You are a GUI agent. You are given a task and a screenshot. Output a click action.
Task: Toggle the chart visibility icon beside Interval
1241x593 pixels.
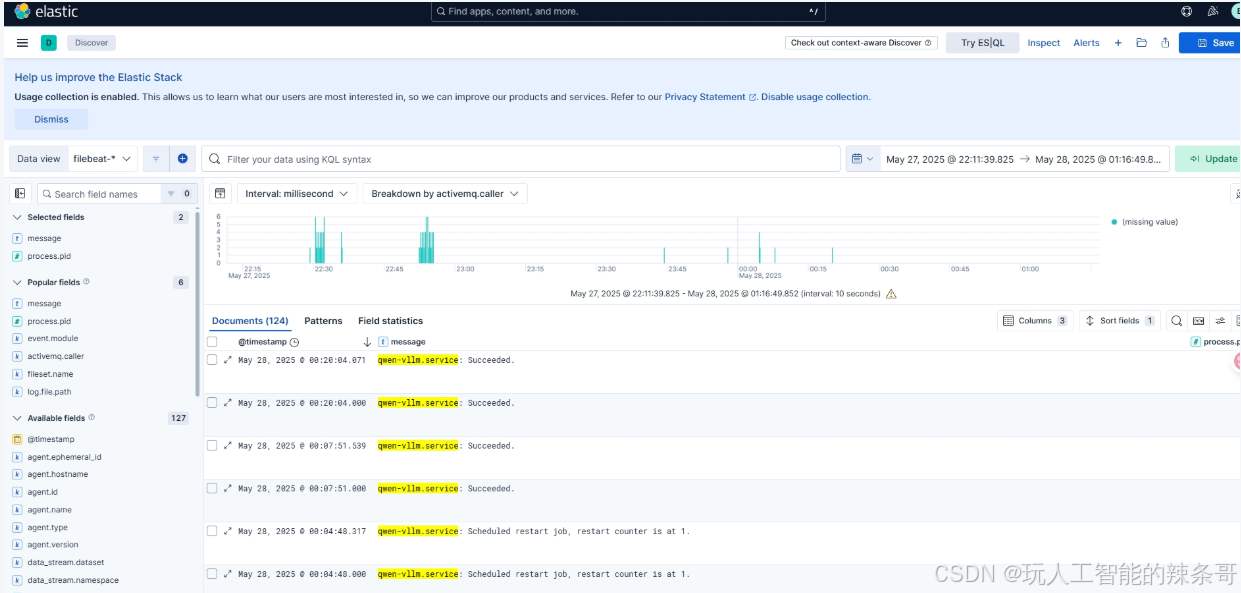tap(220, 193)
